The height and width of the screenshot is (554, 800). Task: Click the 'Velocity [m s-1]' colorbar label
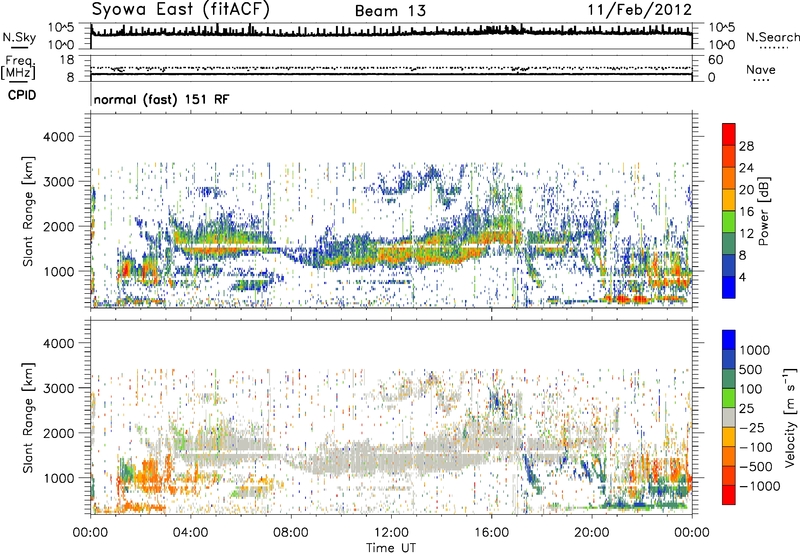click(790, 417)
